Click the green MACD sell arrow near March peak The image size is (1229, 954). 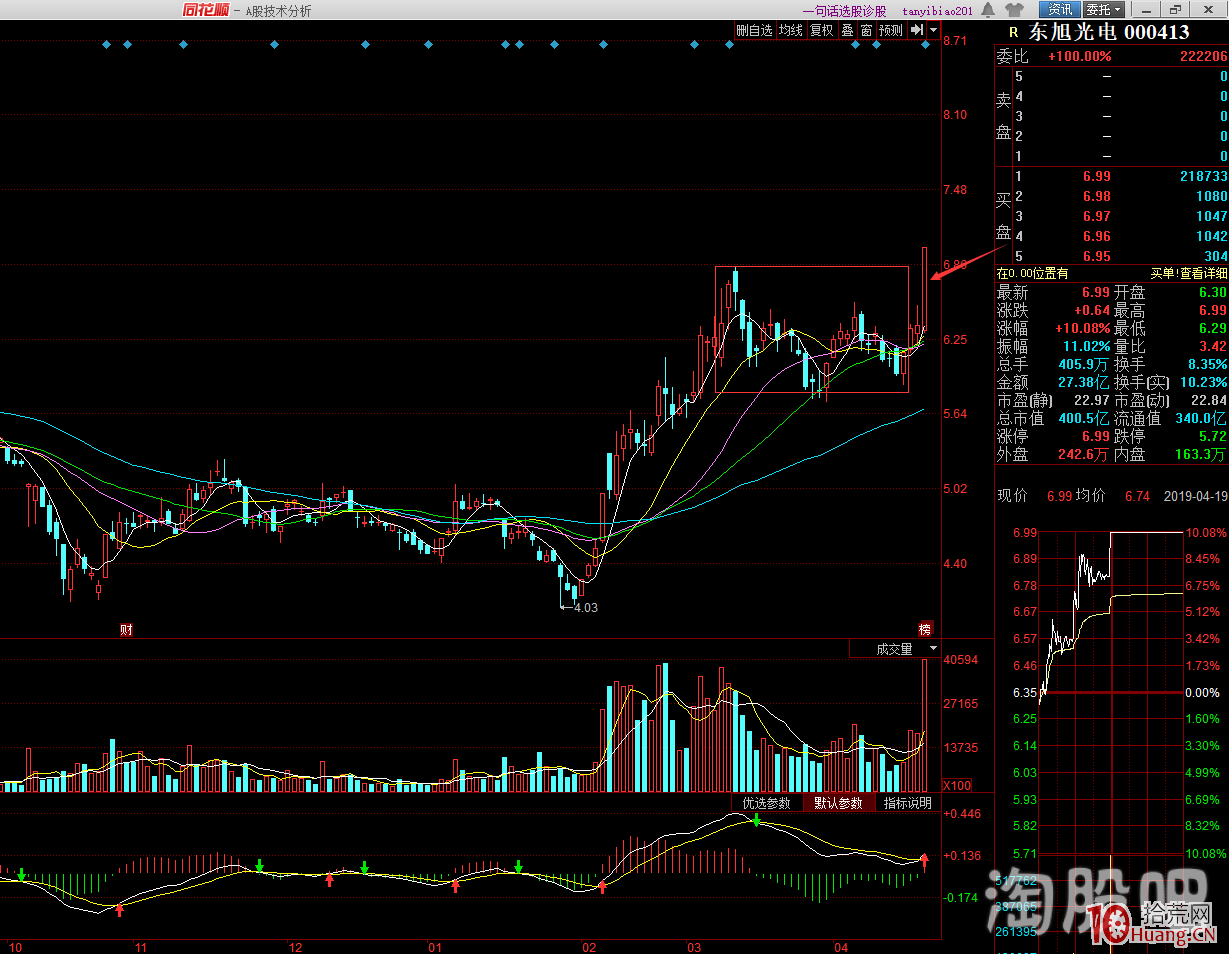(756, 820)
